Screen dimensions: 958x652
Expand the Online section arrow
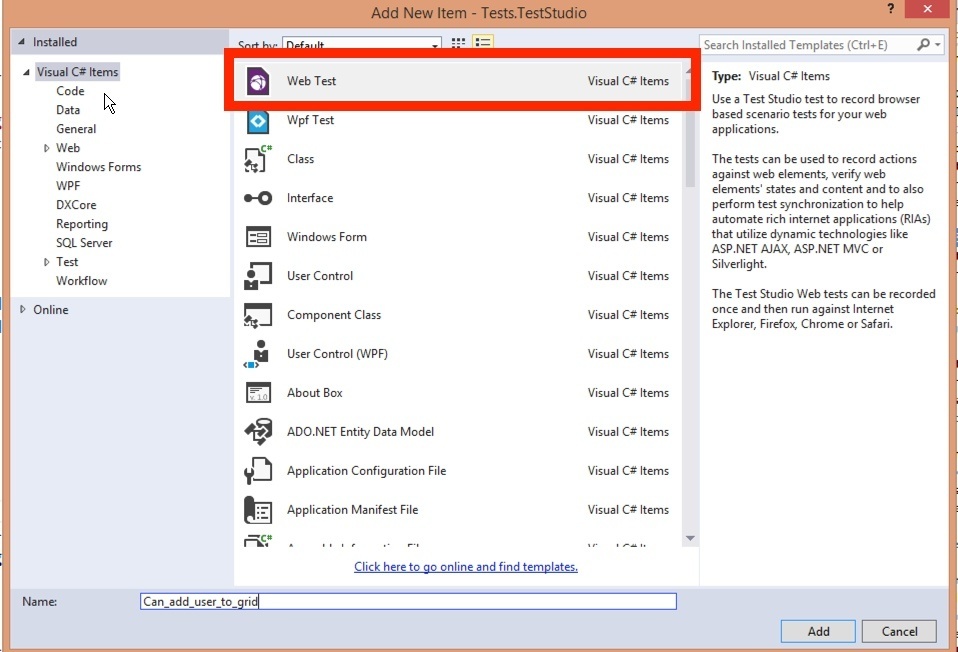(23, 309)
